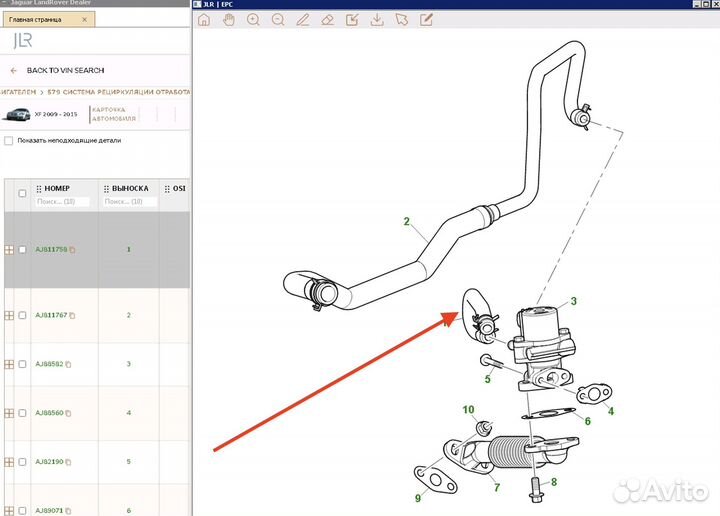720x516 pixels.
Task: Expand row details for AJ811759
Action: tap(9, 250)
